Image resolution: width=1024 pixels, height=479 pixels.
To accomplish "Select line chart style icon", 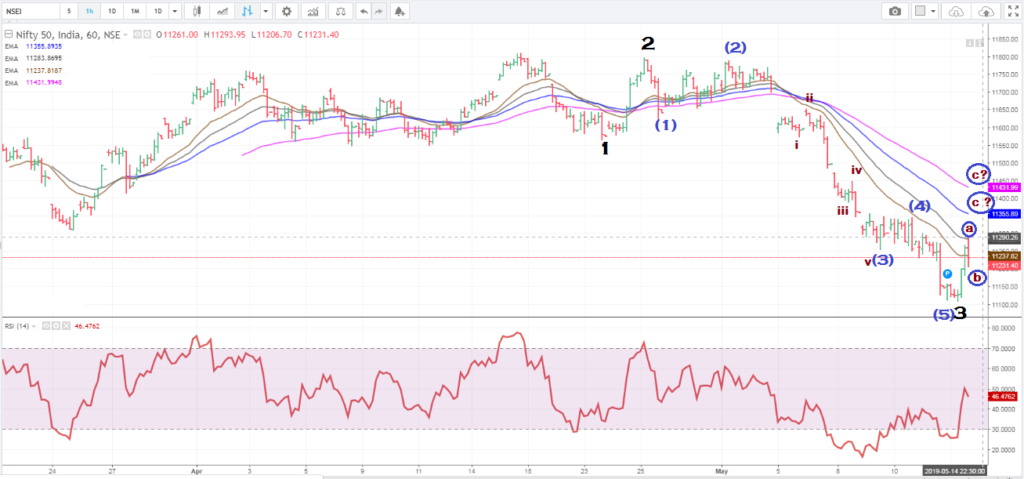I will 223,11.
